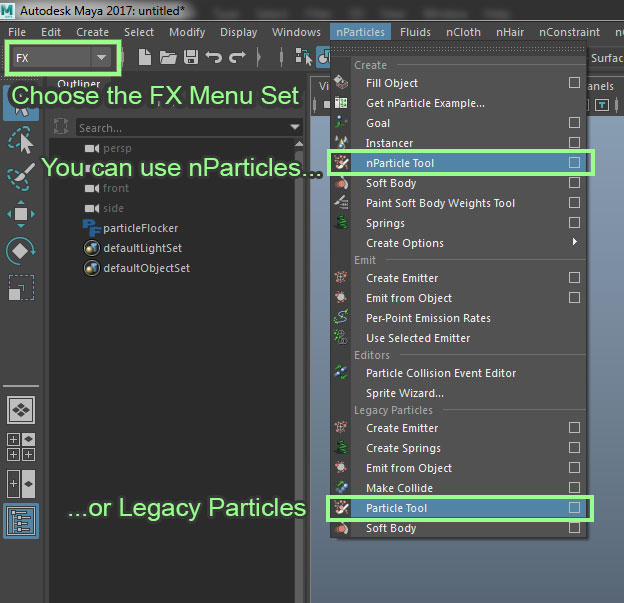Click the New Scene icon

click(x=144, y=57)
